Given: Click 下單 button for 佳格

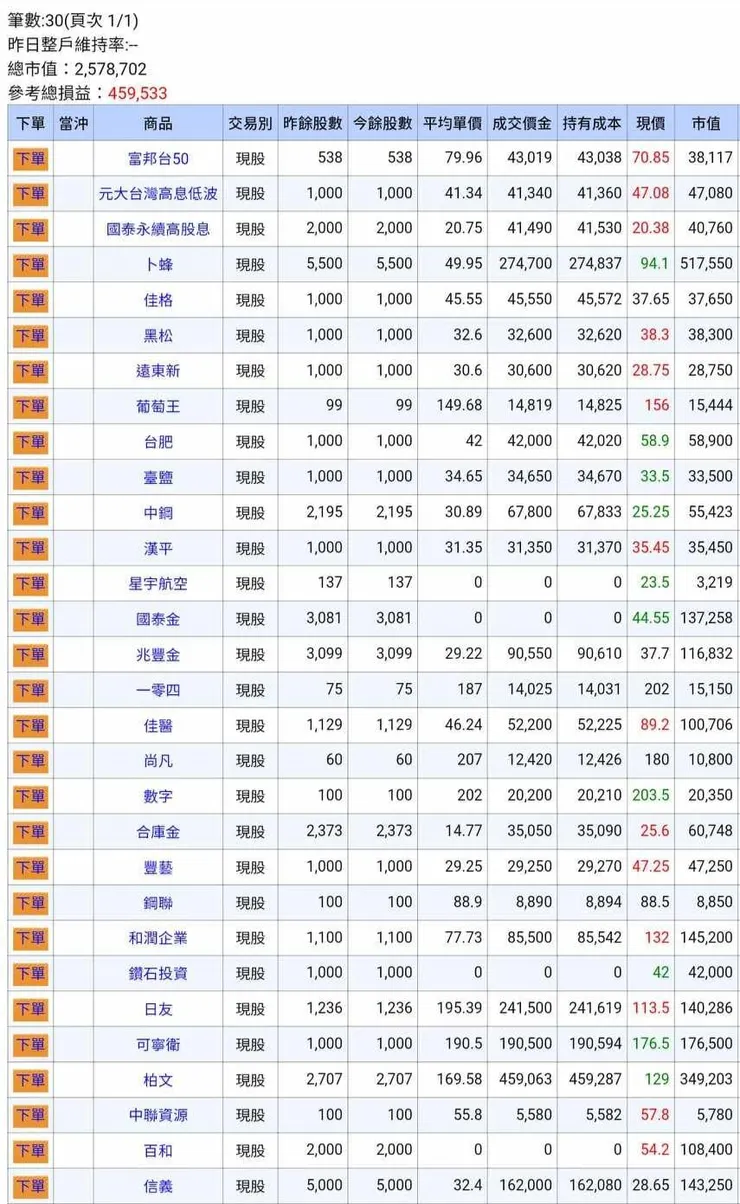Looking at the screenshot, I should click(30, 300).
